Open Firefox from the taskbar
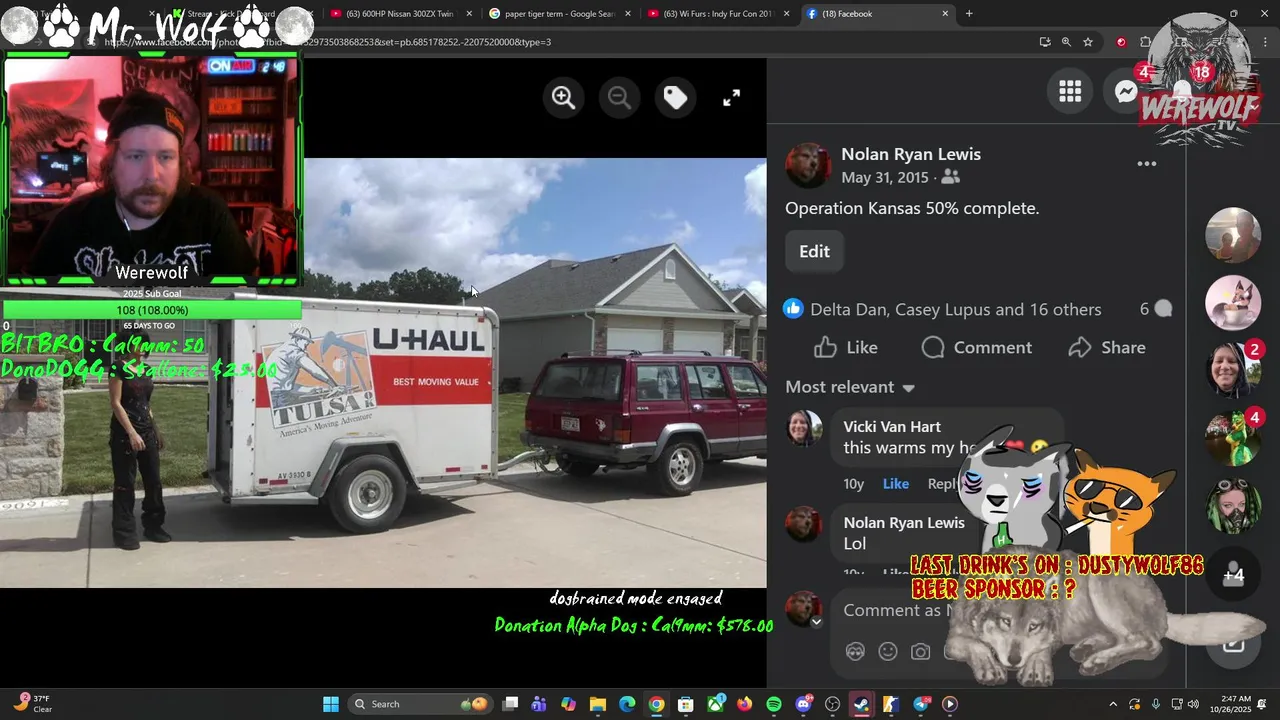Viewport: 1280px width, 720px height. point(744,704)
